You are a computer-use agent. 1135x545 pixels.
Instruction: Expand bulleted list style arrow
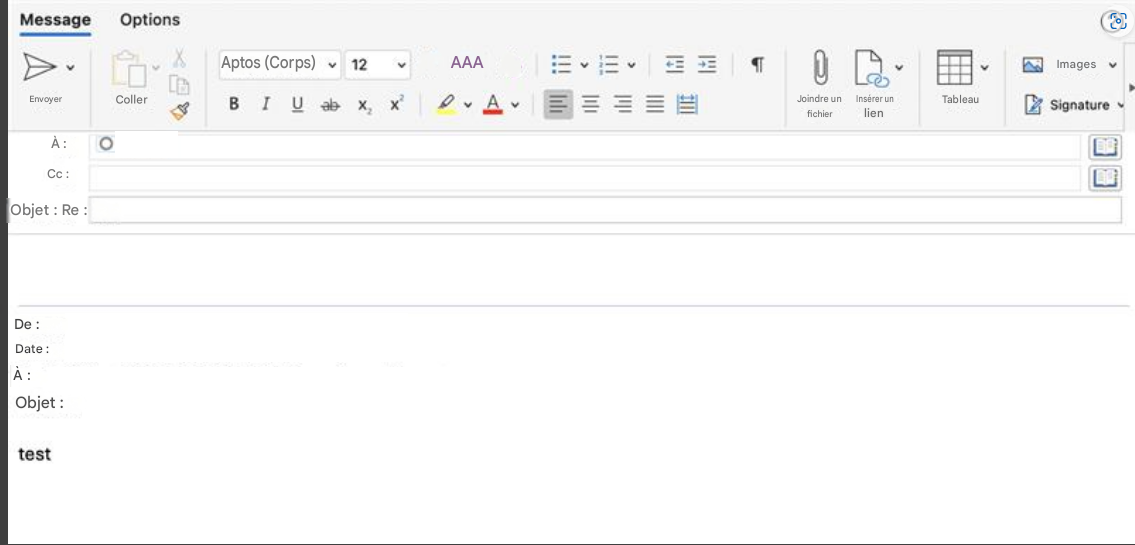(x=584, y=65)
